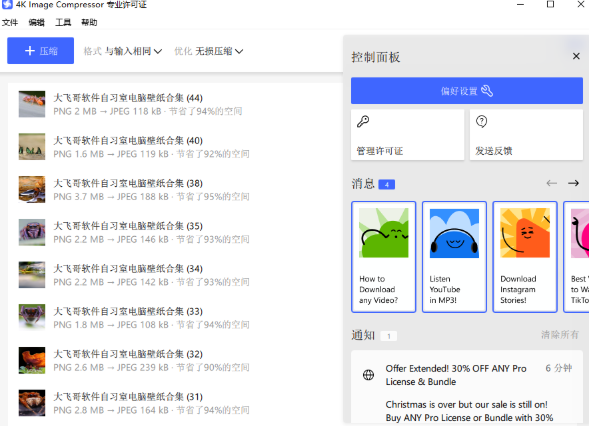Click the 通知 count badge 1
The height and width of the screenshot is (426, 589).
pos(389,336)
